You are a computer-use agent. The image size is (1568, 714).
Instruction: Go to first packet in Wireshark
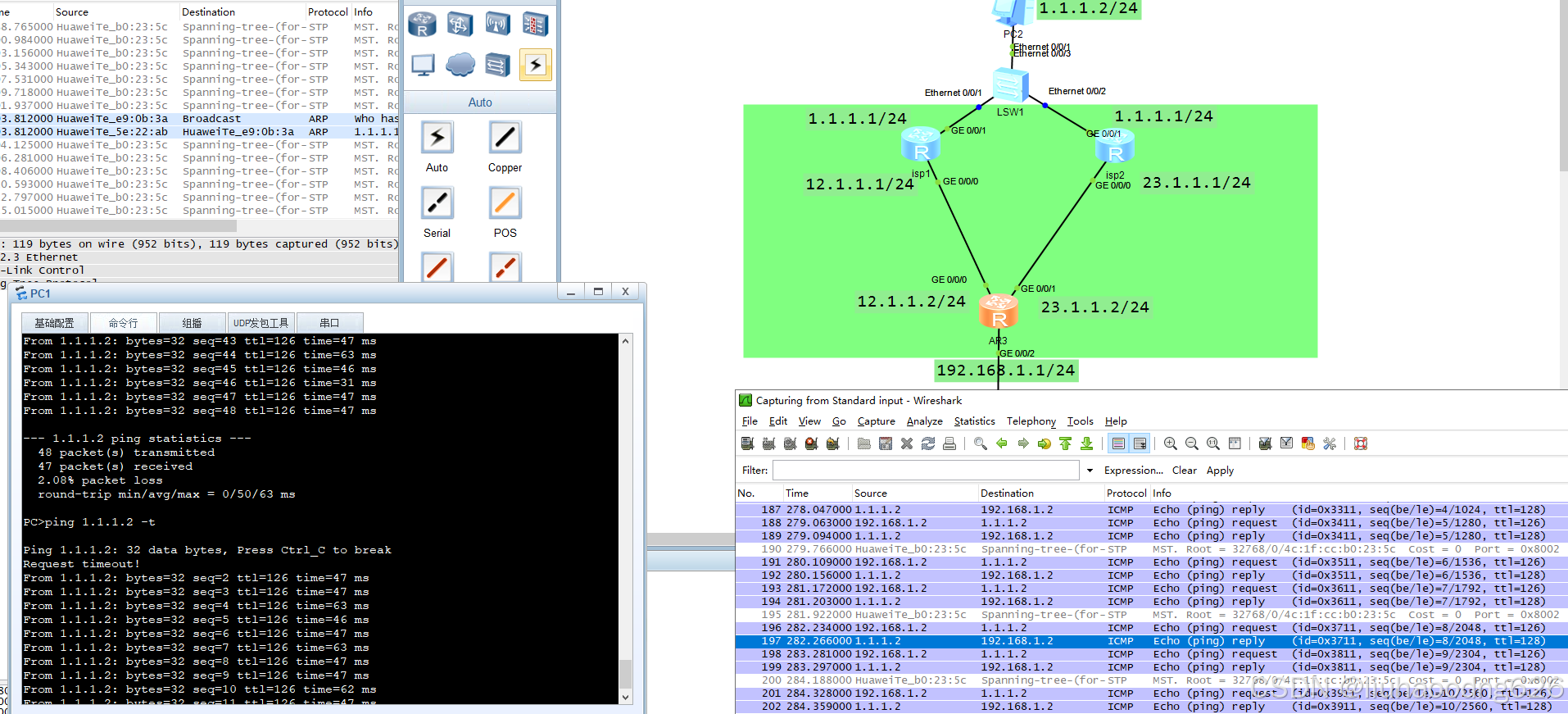point(1066,443)
